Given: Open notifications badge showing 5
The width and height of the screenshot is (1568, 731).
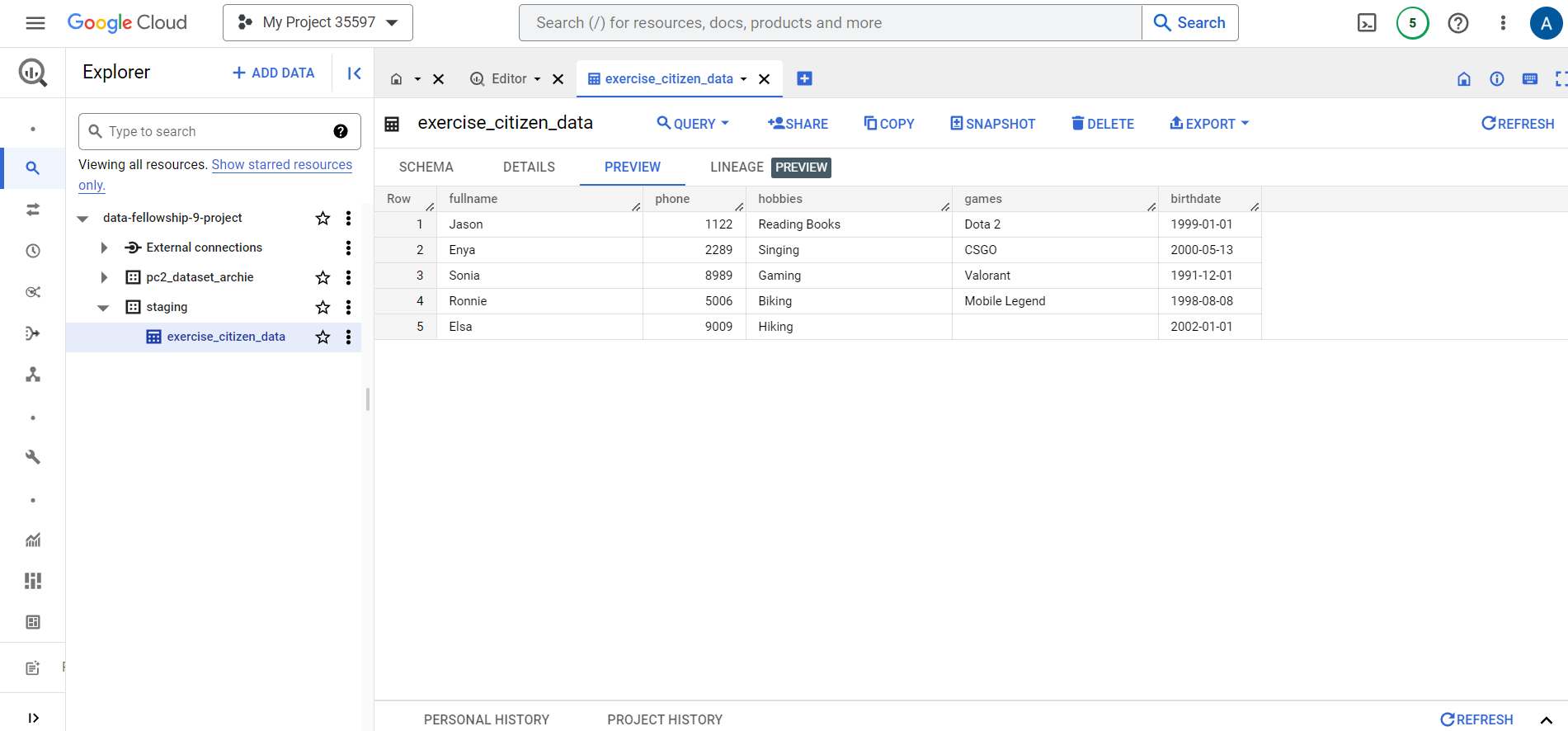Looking at the screenshot, I should click(1412, 23).
